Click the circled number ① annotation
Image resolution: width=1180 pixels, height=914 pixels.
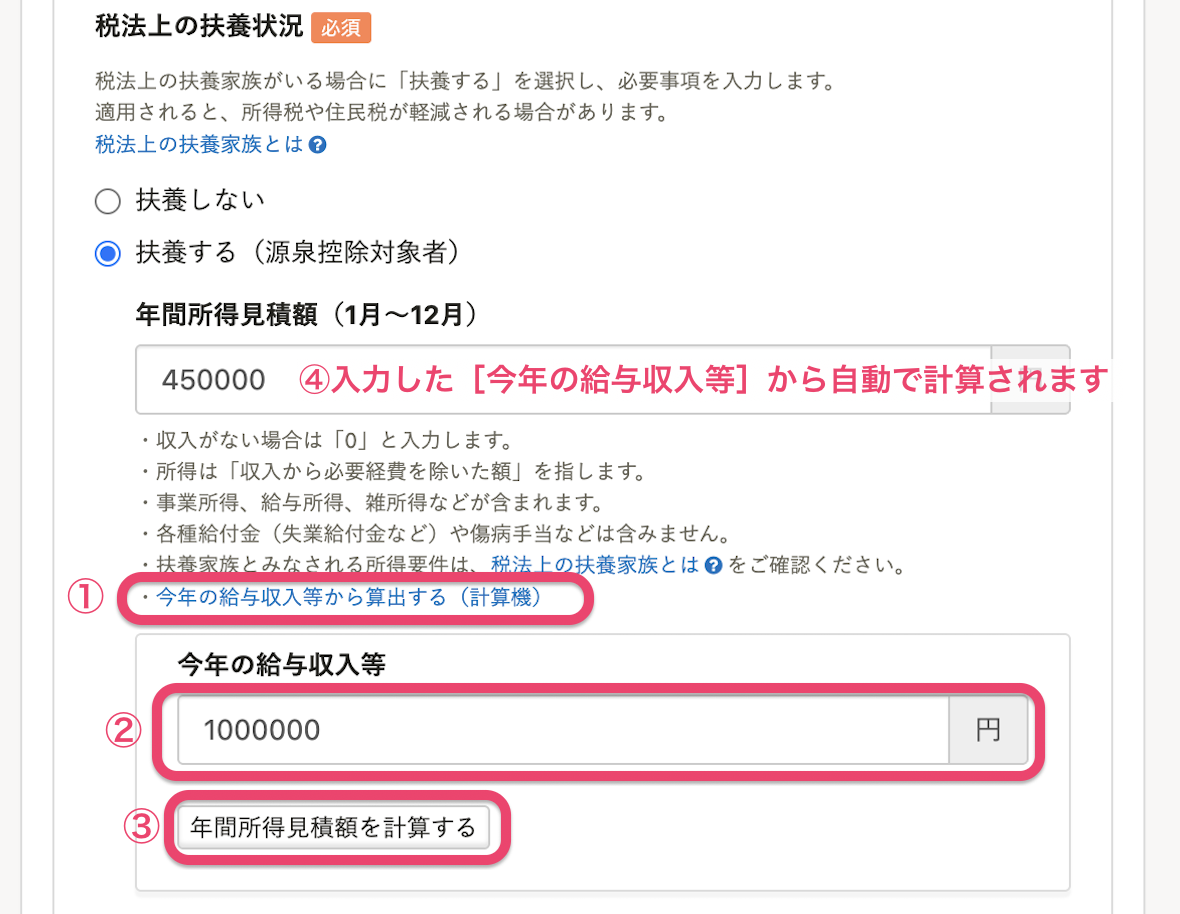(x=85, y=597)
